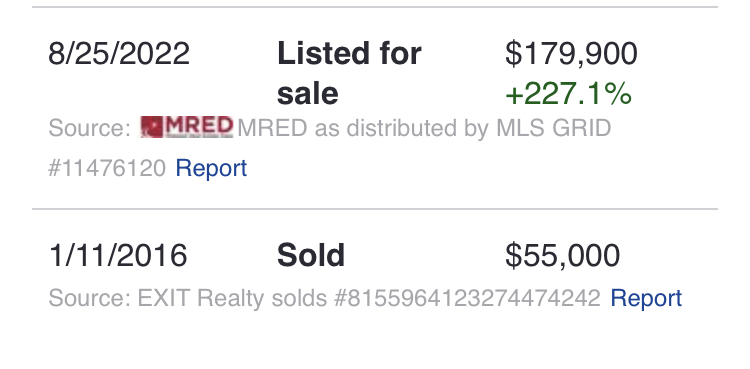Click the Source label beside MRED logo
750x369 pixels.
click(89, 128)
